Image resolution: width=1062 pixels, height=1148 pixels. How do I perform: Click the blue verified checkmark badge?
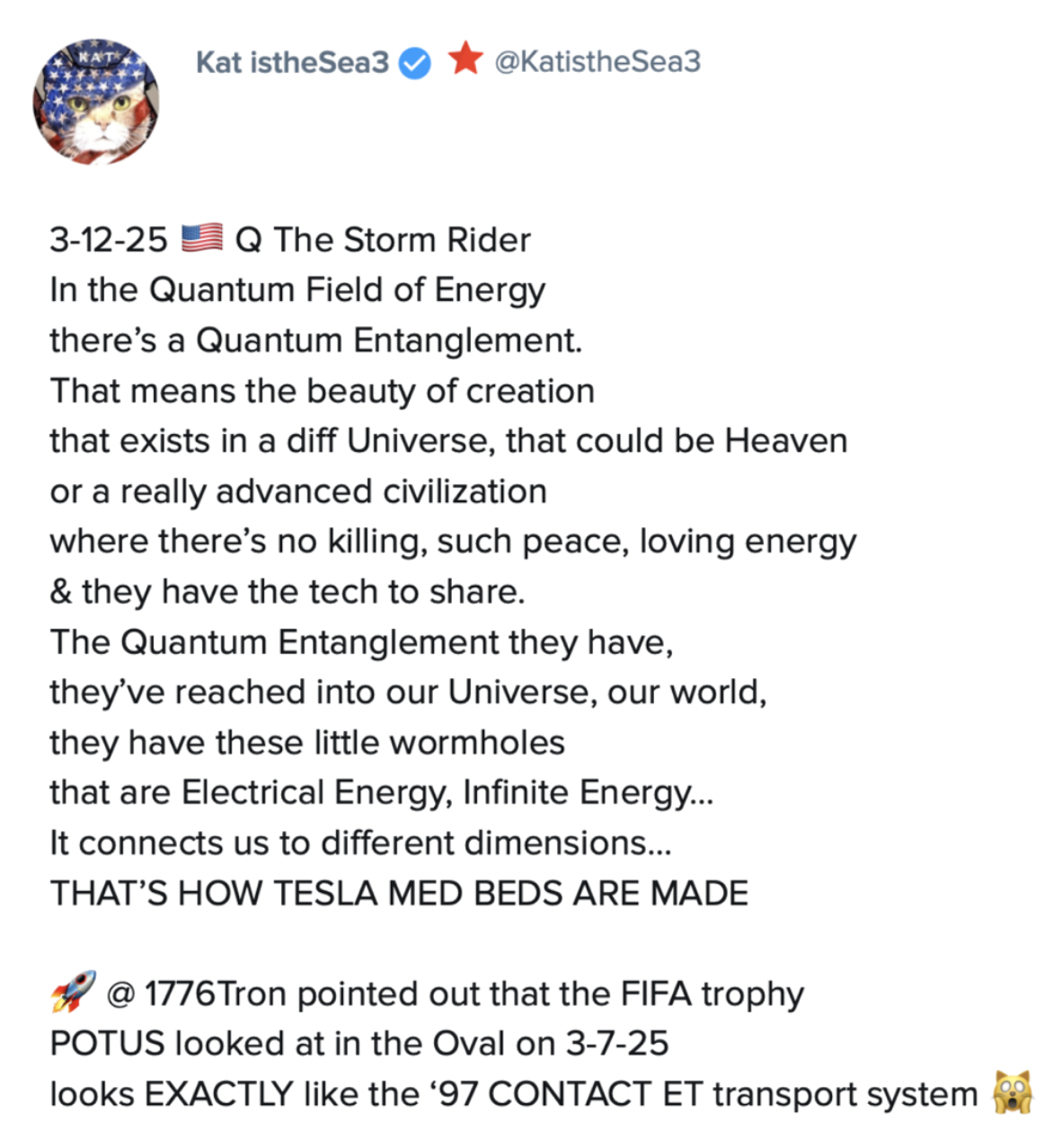click(x=414, y=63)
